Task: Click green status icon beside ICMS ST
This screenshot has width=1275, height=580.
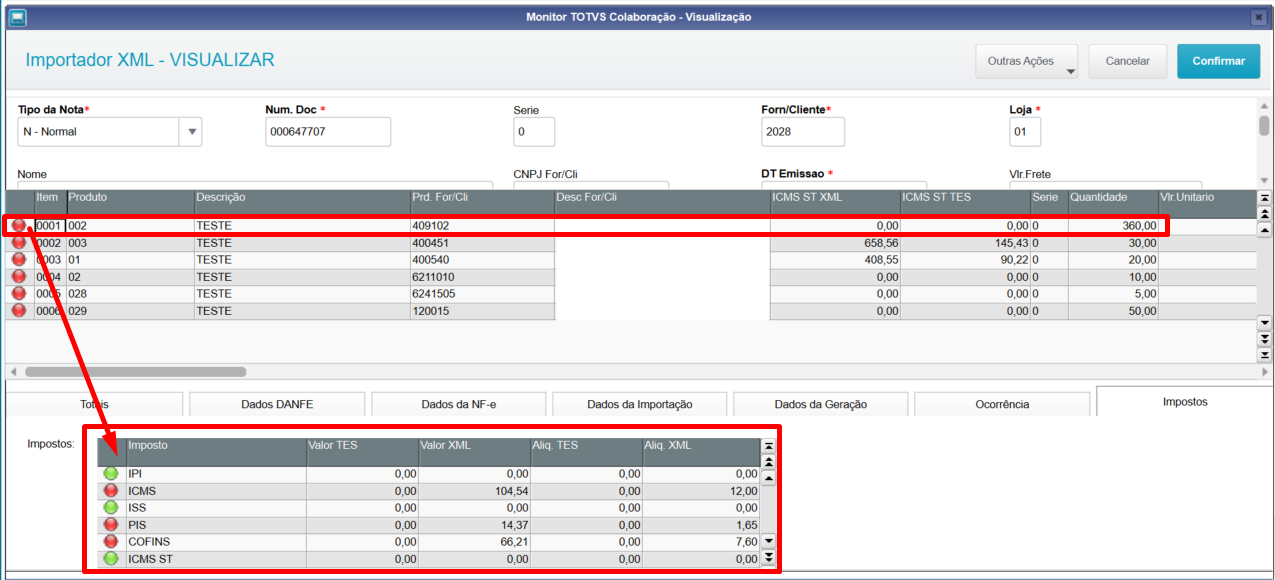Action: click(x=111, y=559)
